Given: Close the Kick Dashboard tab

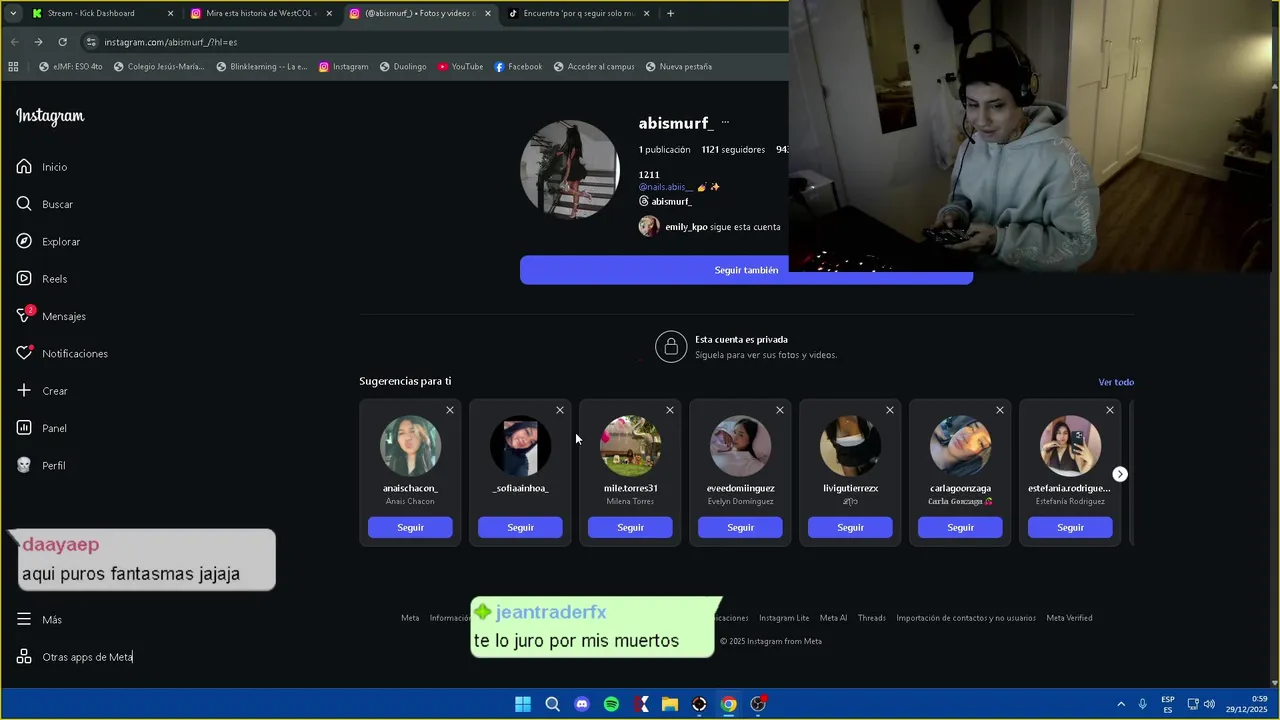Looking at the screenshot, I should 170,13.
